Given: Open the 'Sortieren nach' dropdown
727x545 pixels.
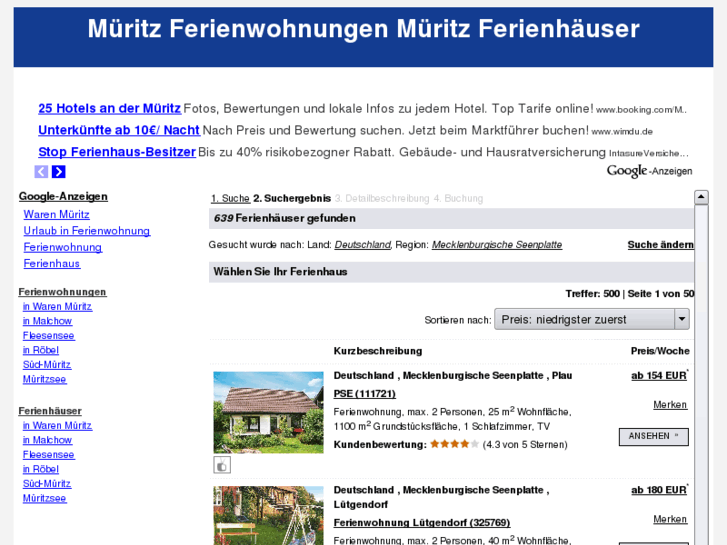Looking at the screenshot, I should click(x=592, y=319).
